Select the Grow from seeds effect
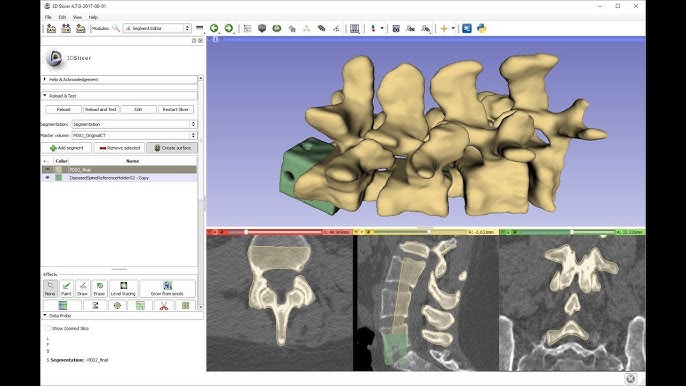Viewport: 686px width, 386px height. [167, 288]
